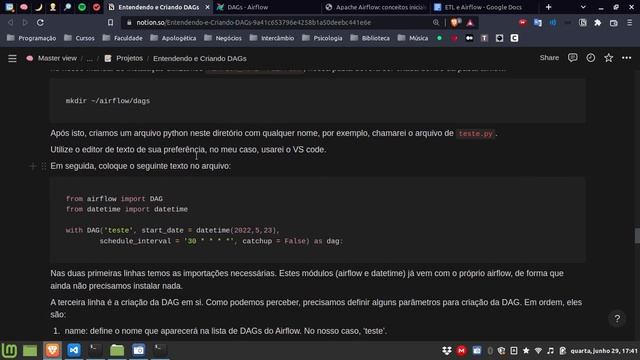Close the Entendendo e Criando DAGs tab
This screenshot has width=640, height=360.
tap(207, 7)
